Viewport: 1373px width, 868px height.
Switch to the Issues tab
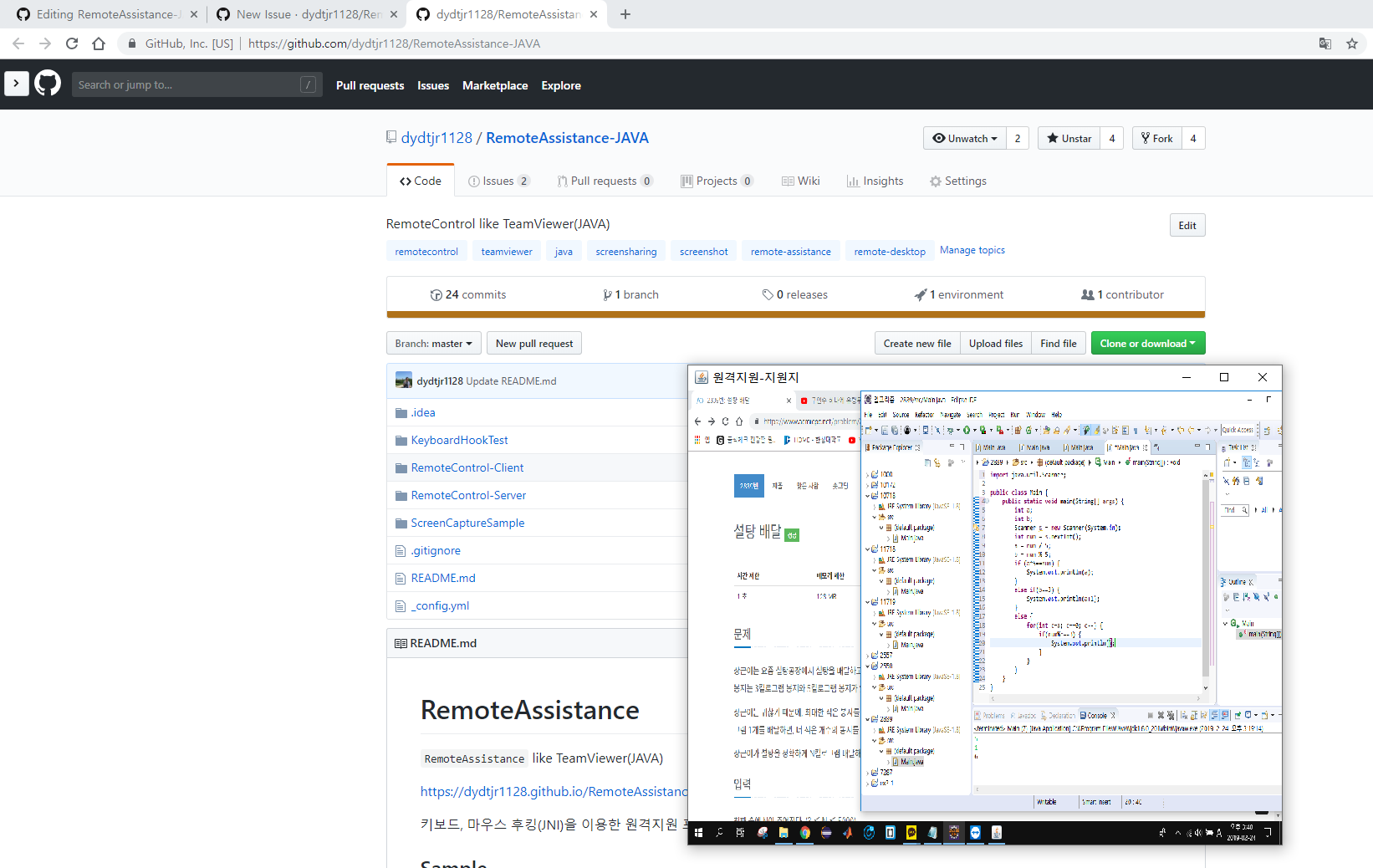click(x=499, y=181)
